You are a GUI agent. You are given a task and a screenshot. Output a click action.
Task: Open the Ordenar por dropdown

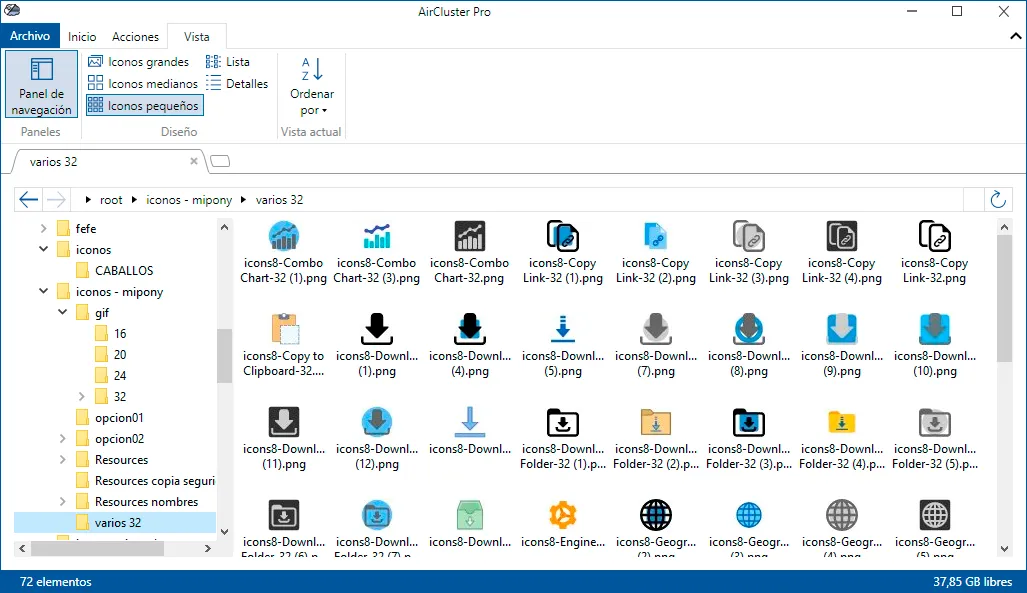tap(312, 86)
